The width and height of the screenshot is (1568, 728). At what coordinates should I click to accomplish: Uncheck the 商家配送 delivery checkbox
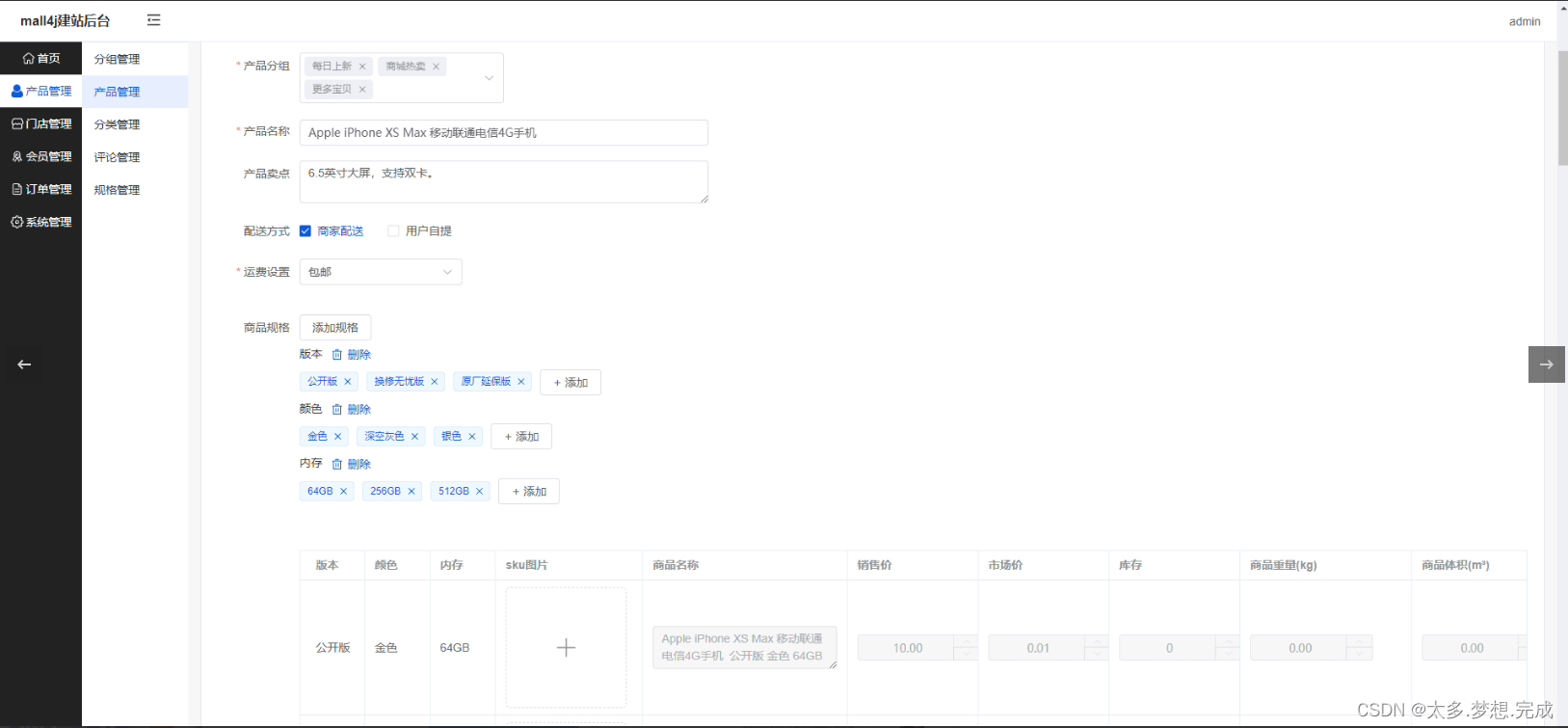(x=306, y=231)
